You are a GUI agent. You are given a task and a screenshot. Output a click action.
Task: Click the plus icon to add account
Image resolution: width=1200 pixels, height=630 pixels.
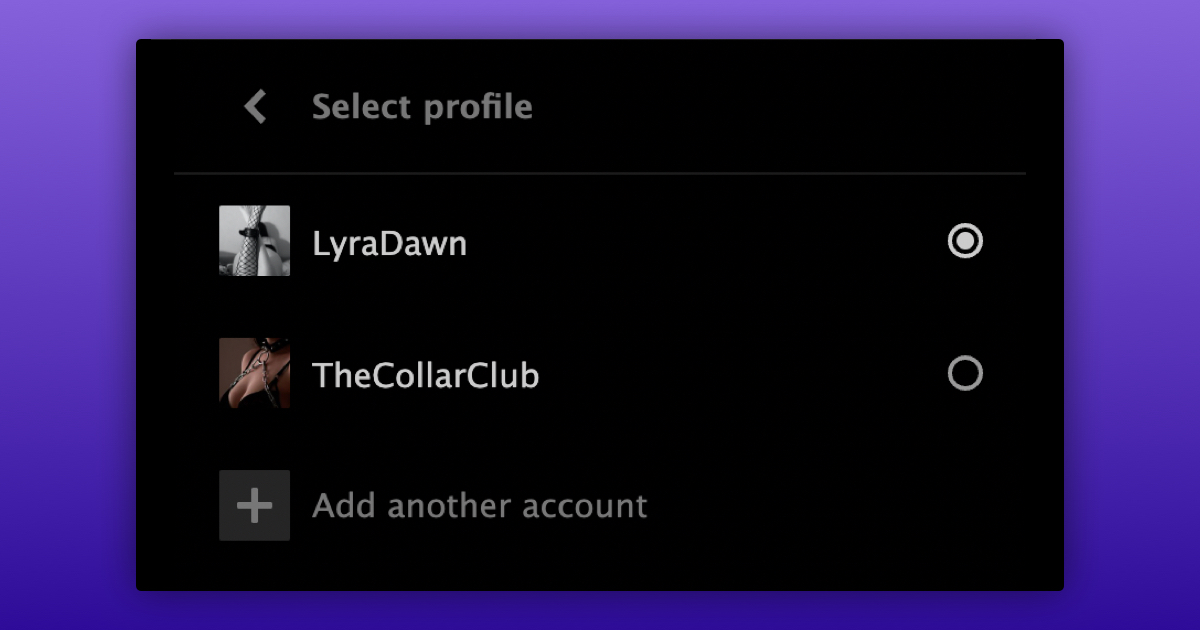[254, 506]
